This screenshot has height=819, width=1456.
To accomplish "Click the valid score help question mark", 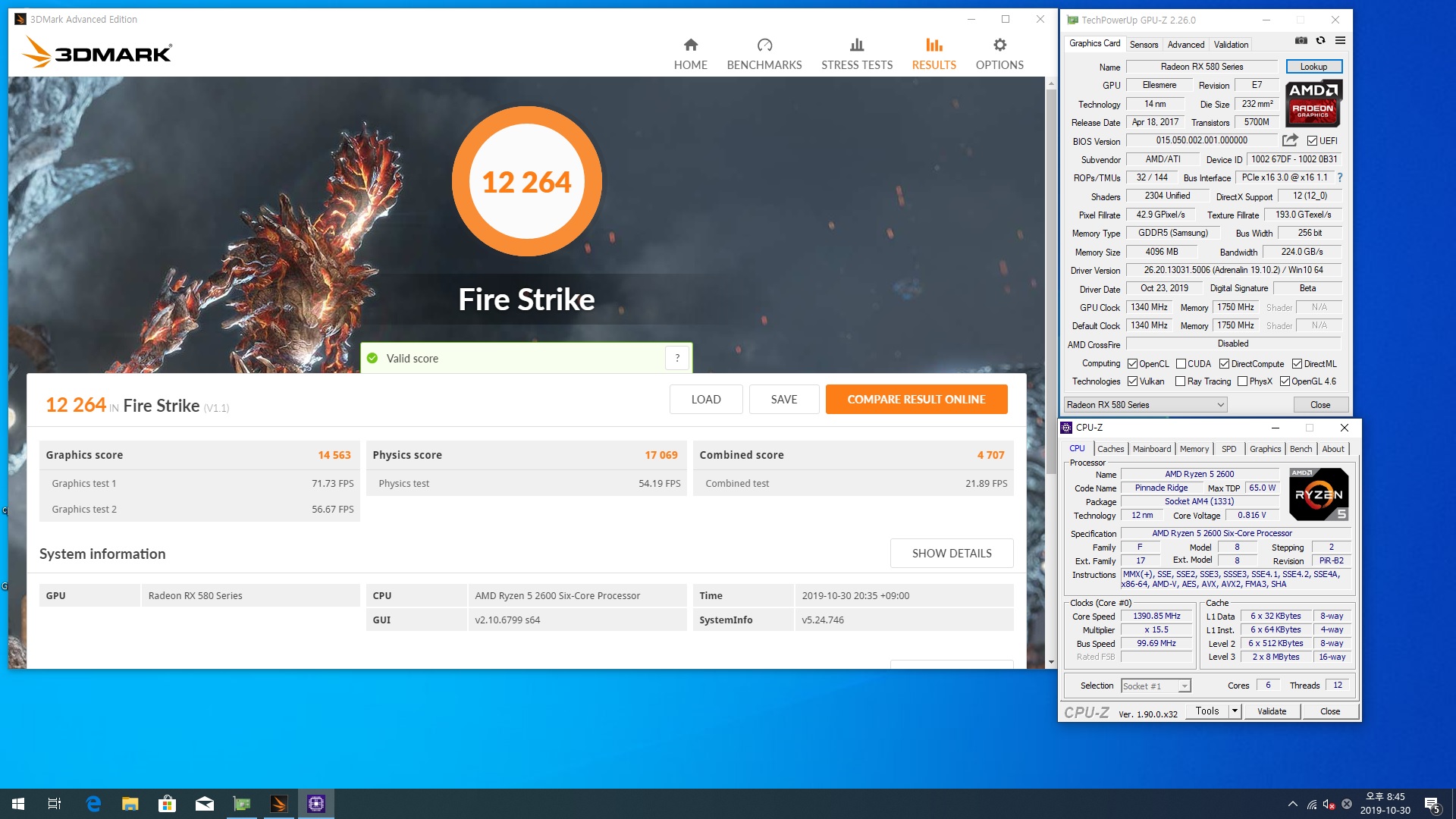I will (677, 358).
